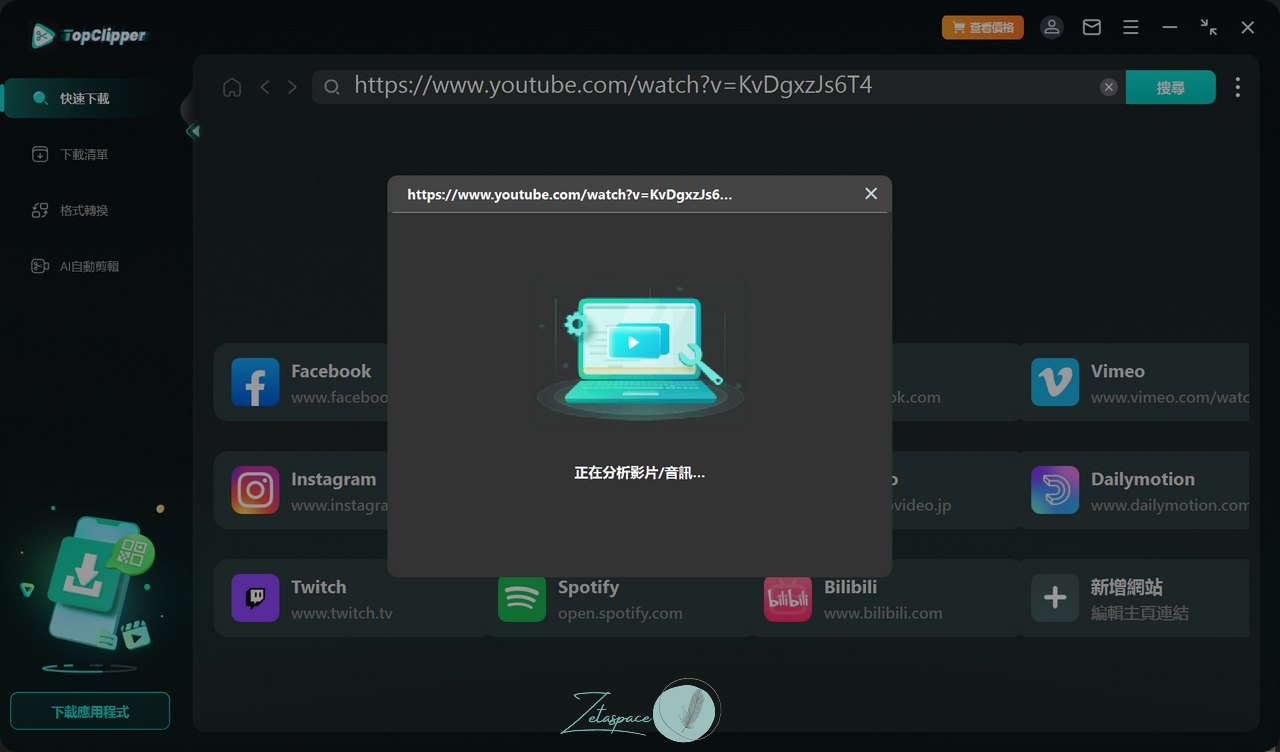Screen dimensions: 1280x752
Task: Click the 查看價格 pricing button
Action: 983,28
